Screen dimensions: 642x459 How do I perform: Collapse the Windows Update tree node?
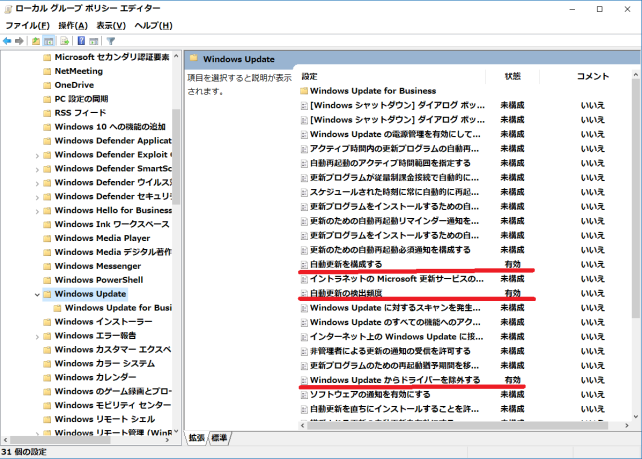37,294
